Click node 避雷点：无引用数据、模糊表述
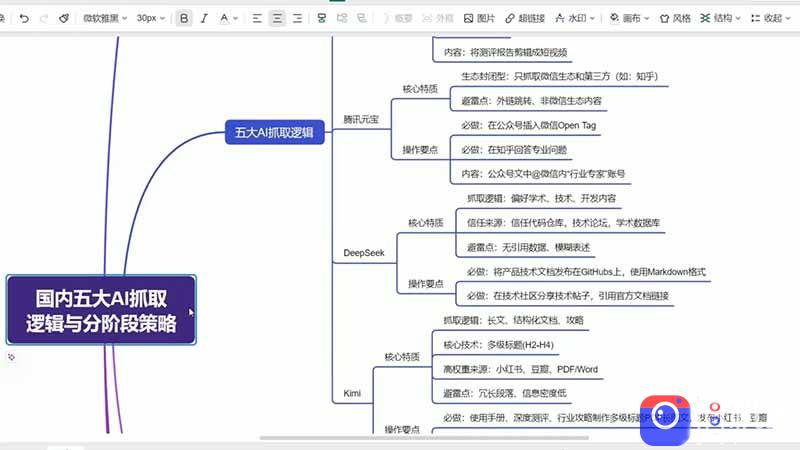This screenshot has height=450, width=800. pos(528,247)
